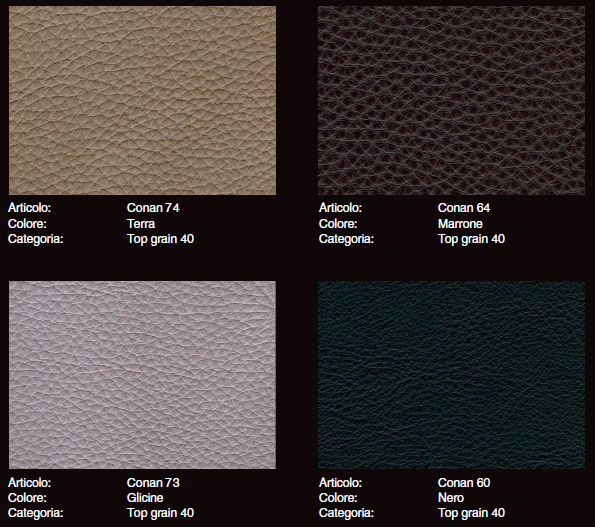The image size is (595, 527).
Task: Click the Conan 73 article name
Action: (153, 482)
